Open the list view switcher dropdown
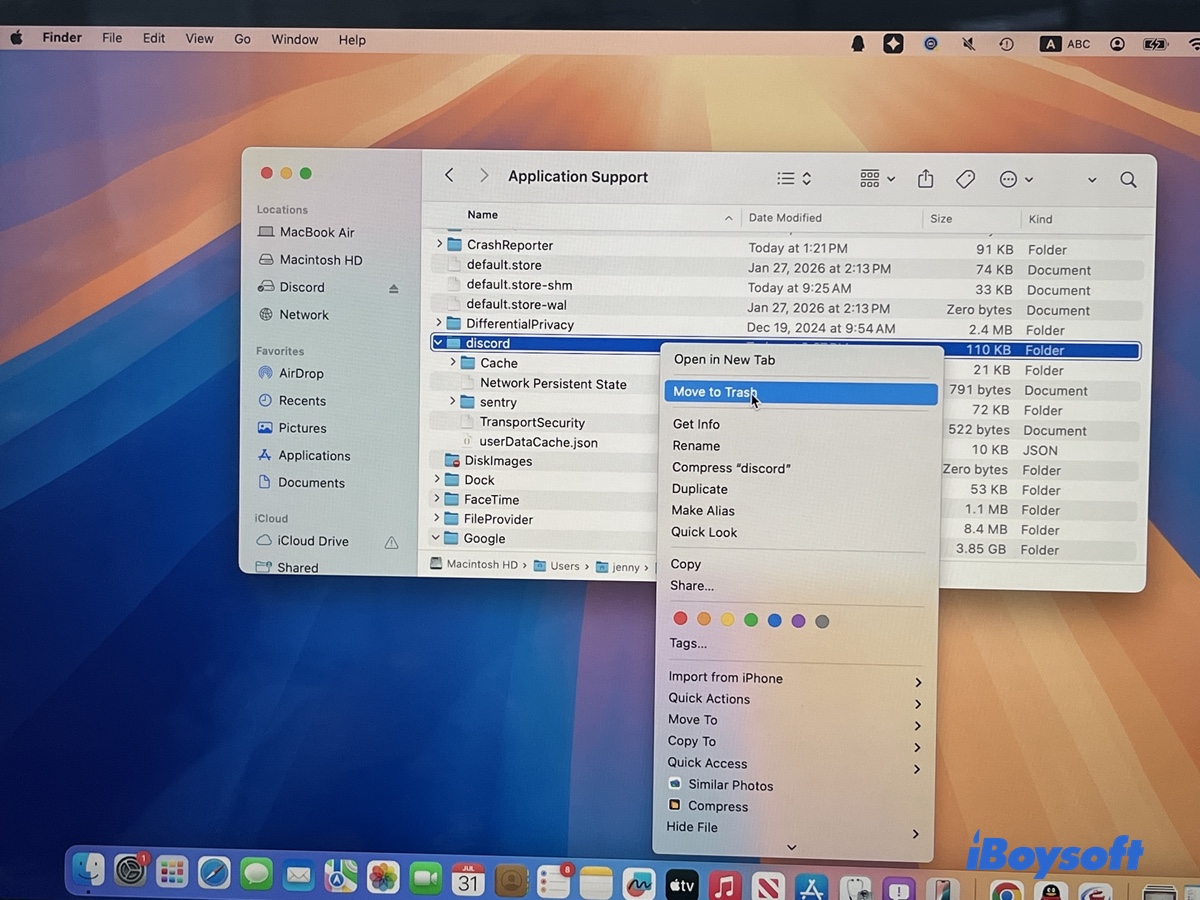Image resolution: width=1200 pixels, height=900 pixels. [x=794, y=178]
